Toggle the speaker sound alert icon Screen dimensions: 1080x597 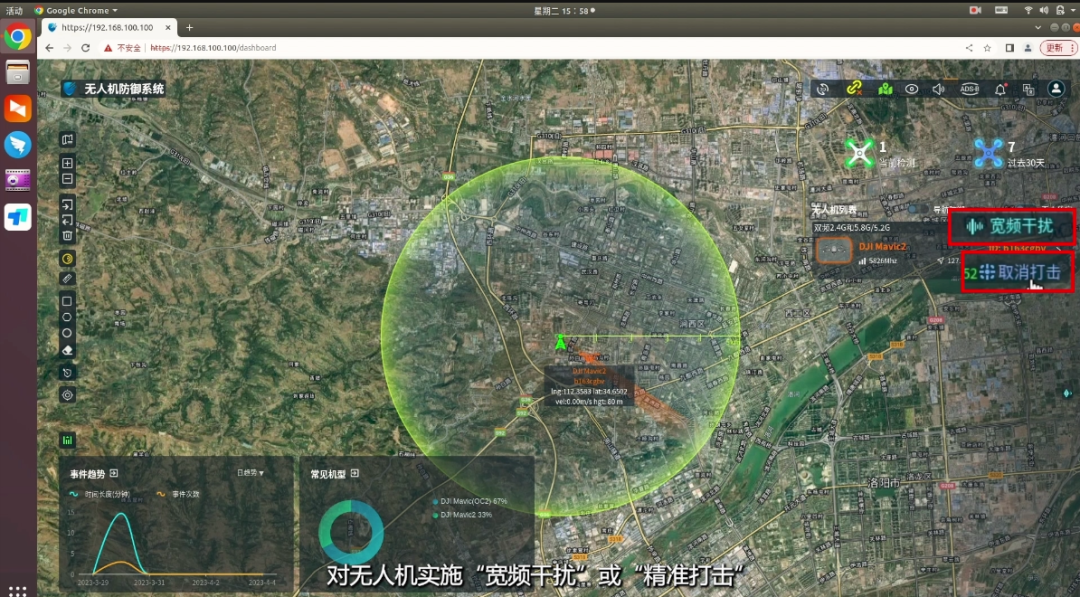pyautogui.click(x=939, y=89)
